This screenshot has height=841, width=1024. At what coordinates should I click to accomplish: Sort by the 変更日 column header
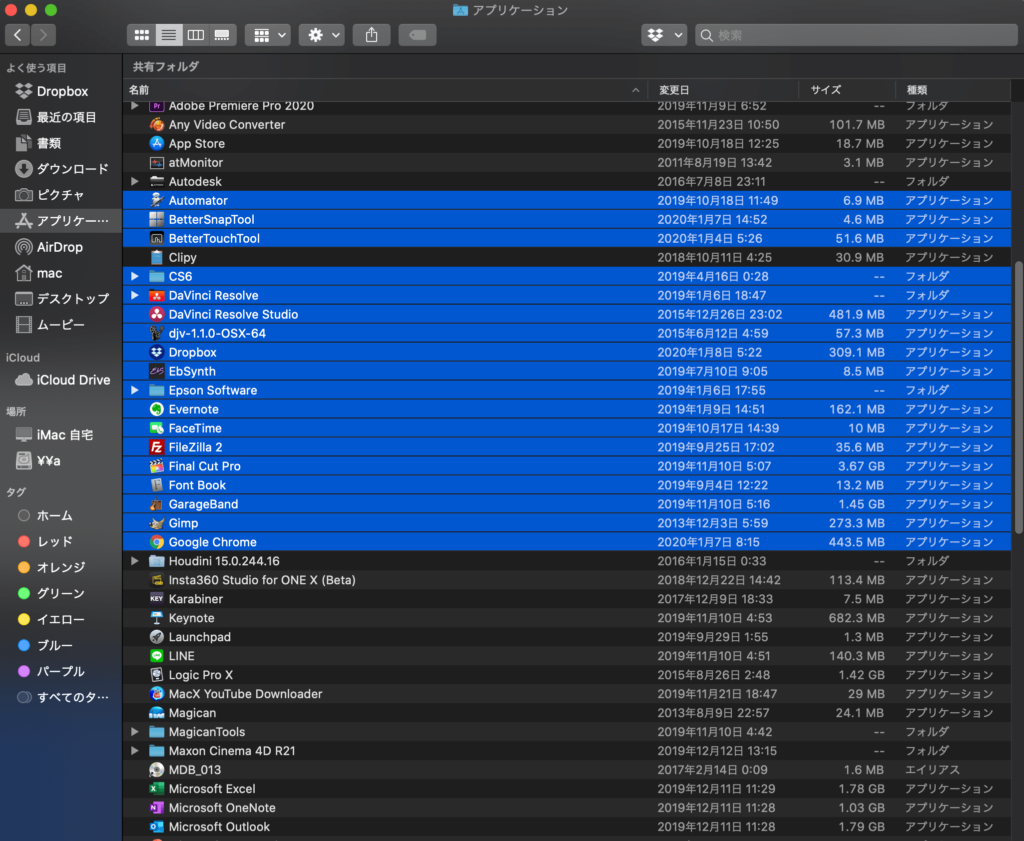[723, 90]
